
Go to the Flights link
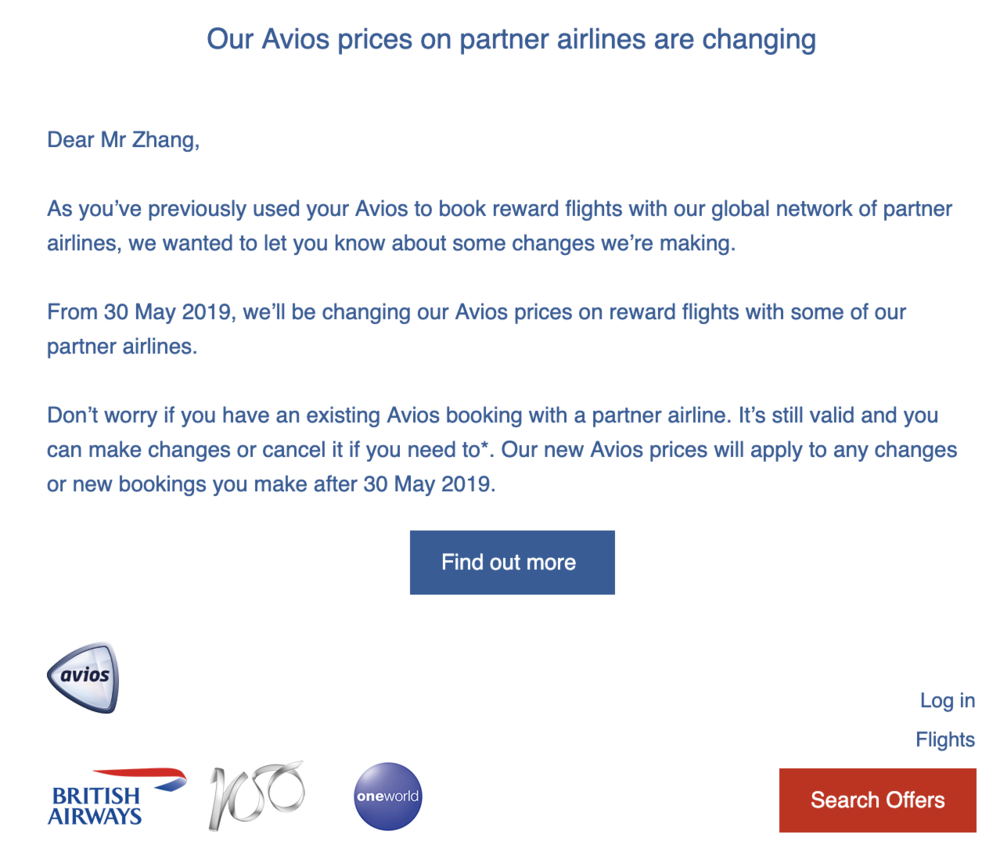pos(944,740)
